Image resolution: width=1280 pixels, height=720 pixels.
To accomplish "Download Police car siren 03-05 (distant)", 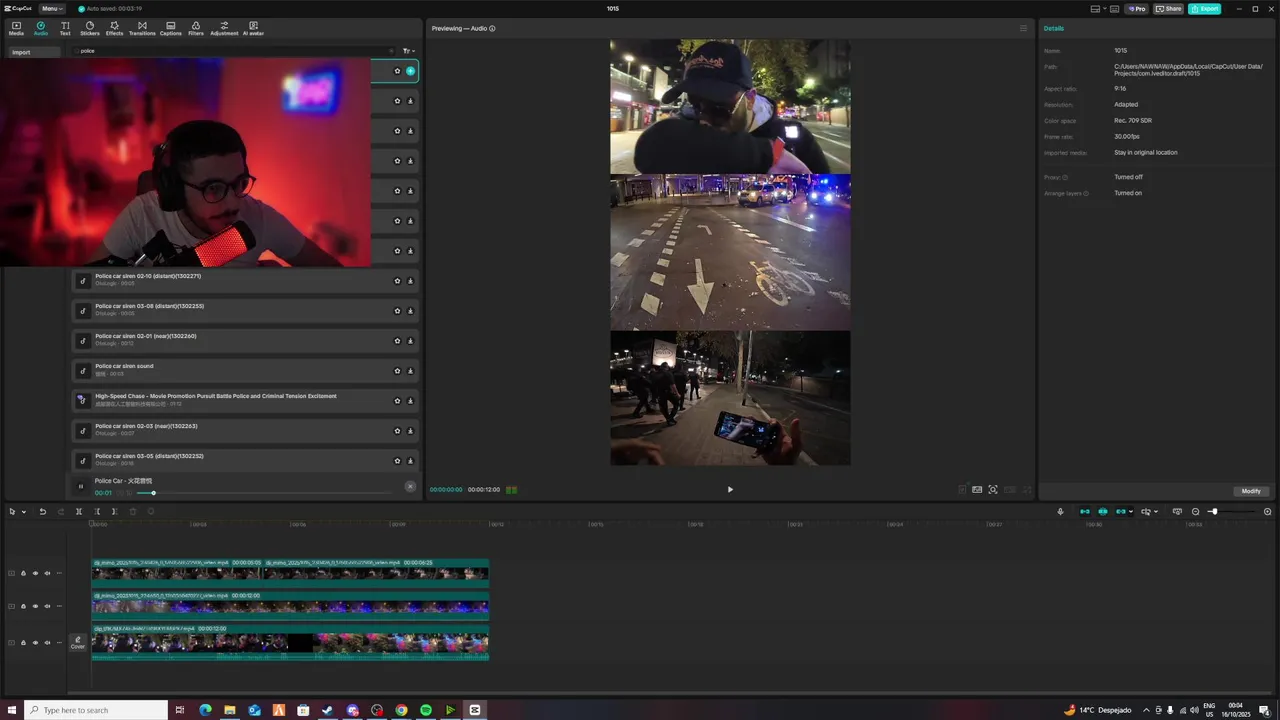I will coord(410,461).
